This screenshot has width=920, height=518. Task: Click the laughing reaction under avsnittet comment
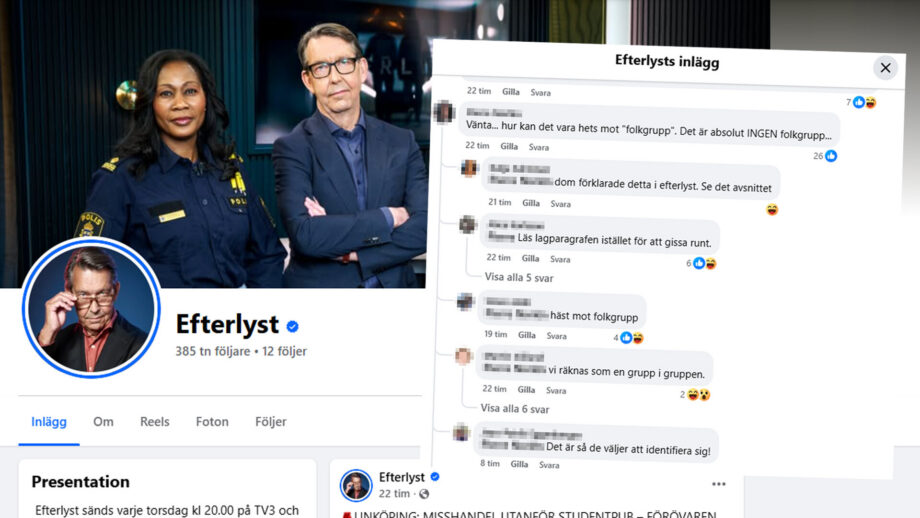pyautogui.click(x=772, y=210)
